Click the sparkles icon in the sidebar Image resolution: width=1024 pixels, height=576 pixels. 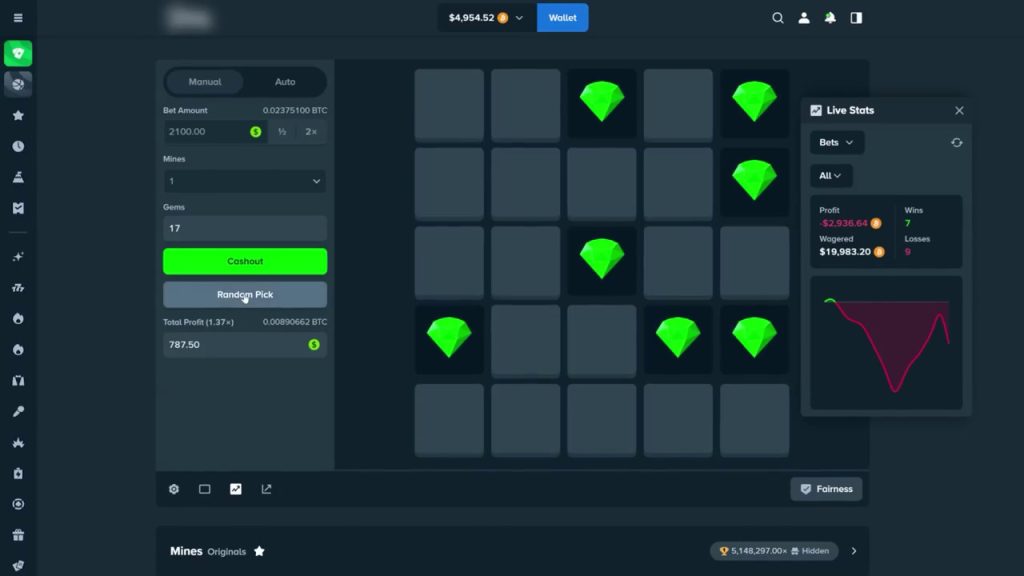tap(18, 257)
